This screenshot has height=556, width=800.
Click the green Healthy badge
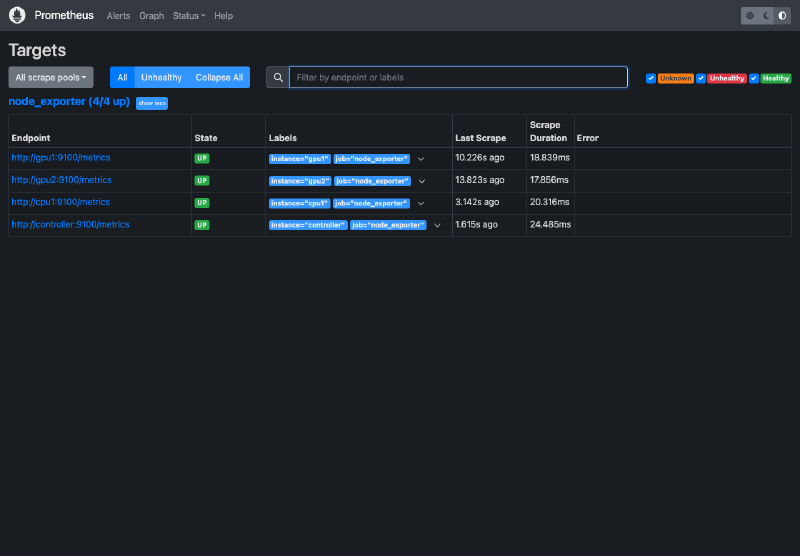point(776,78)
